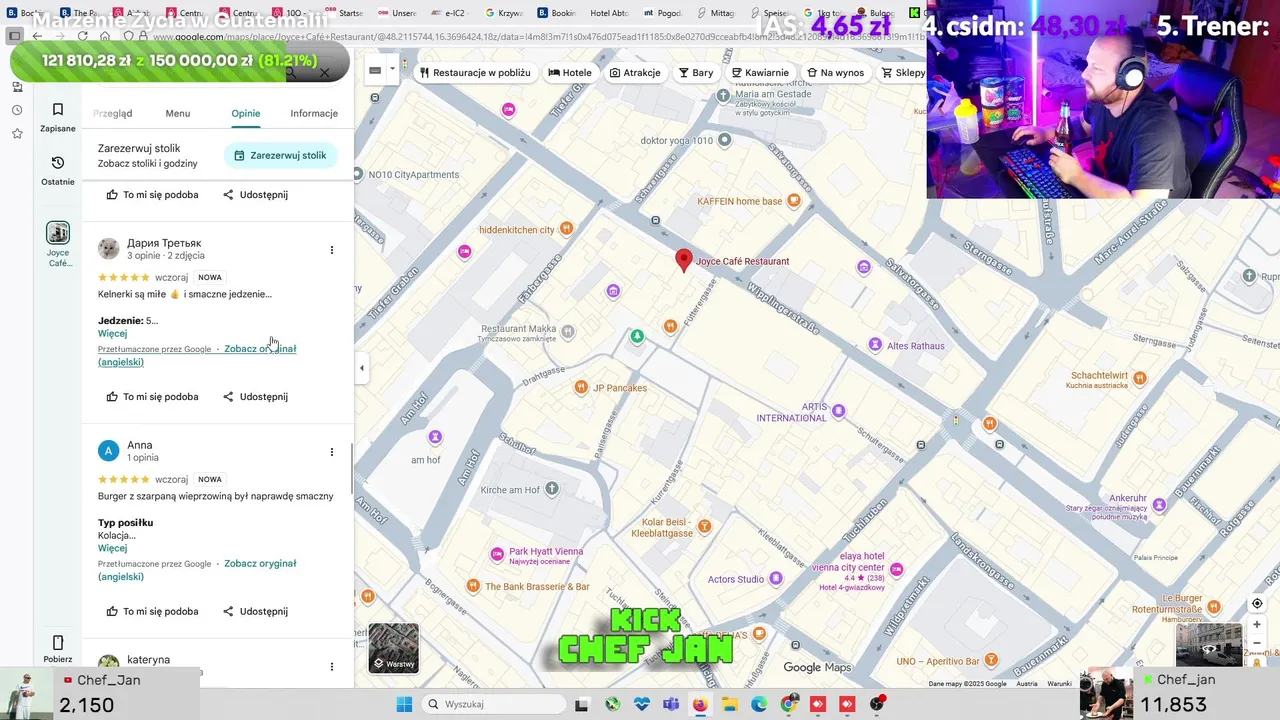Click the ARTIS INTERNATIONAL map marker

pyautogui.click(x=838, y=411)
